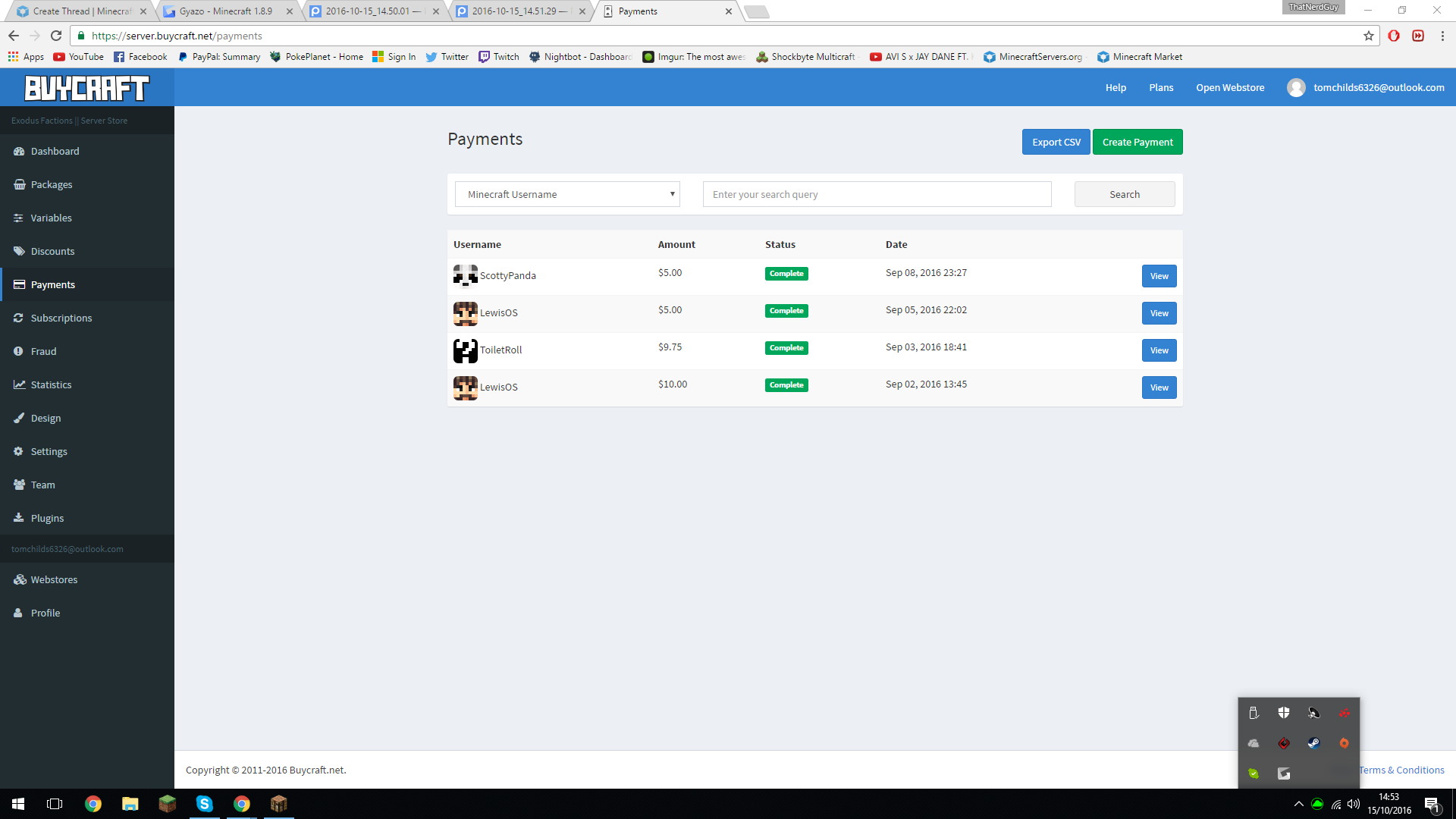Click the Plugins download icon
Image resolution: width=1456 pixels, height=819 pixels.
(19, 519)
